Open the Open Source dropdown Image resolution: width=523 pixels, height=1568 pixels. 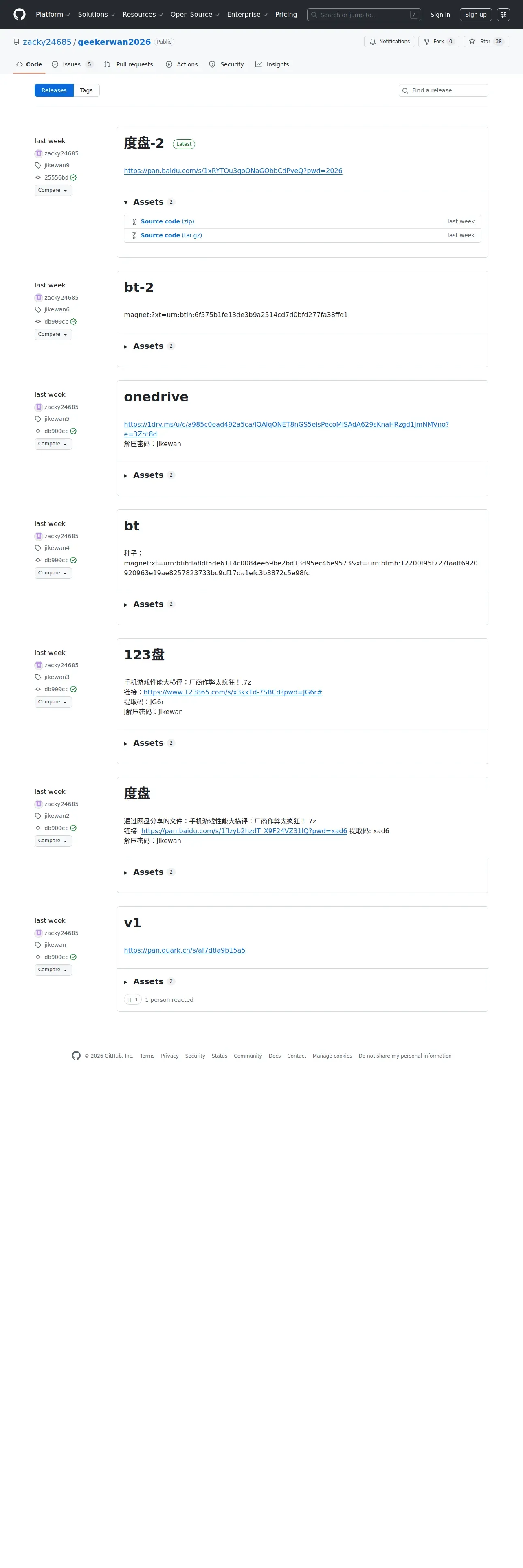coord(195,15)
